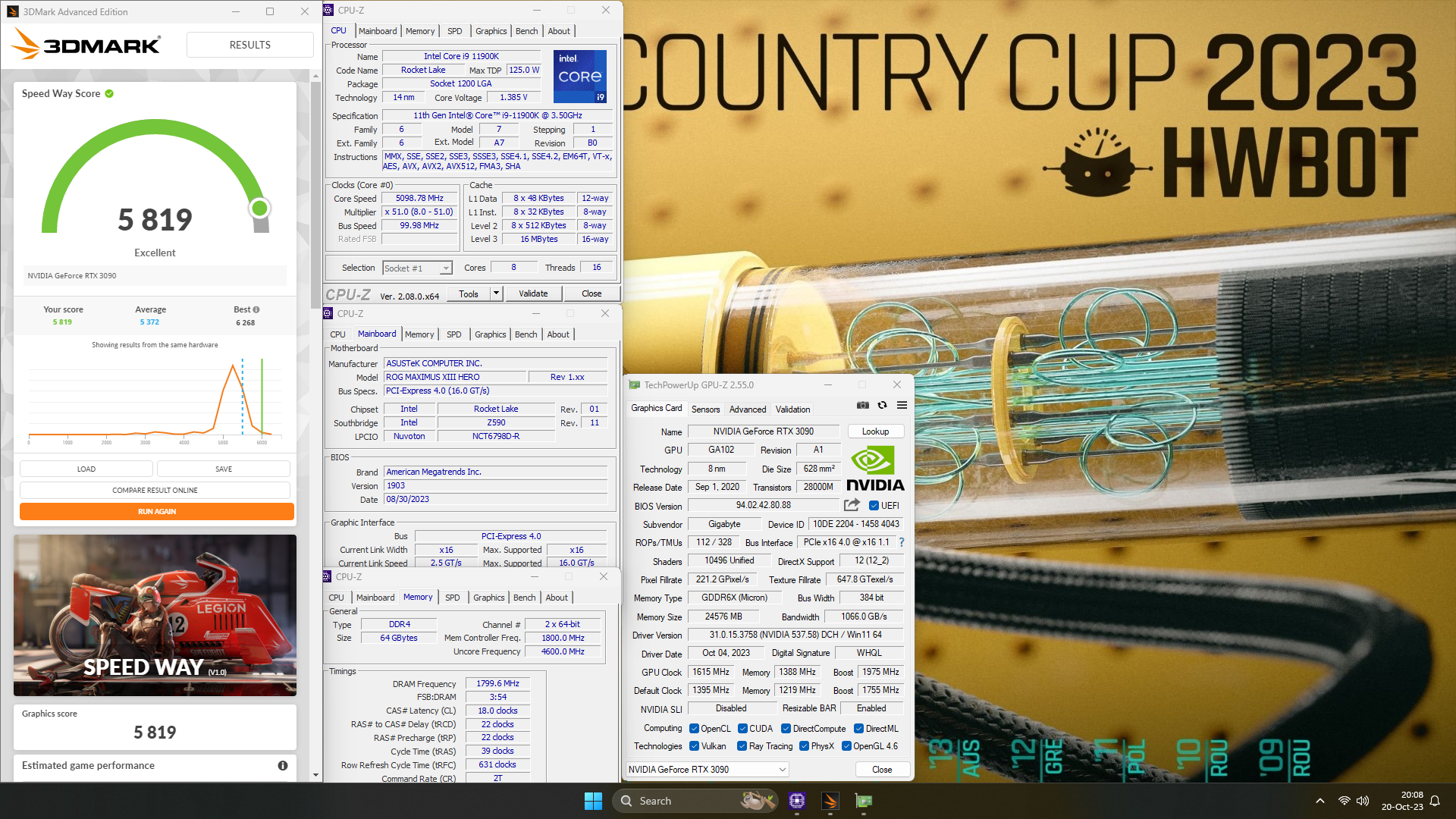Viewport: 1456px width, 819px height.
Task: Click the GPU-Z screenshot camera icon
Action: click(862, 405)
